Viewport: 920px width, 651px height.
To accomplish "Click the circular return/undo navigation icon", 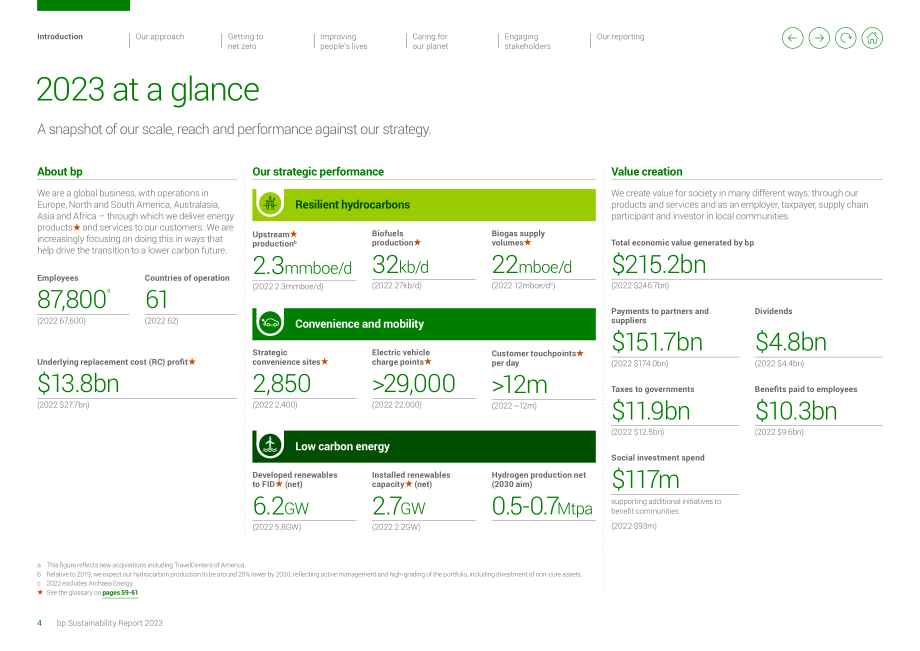I will click(845, 38).
